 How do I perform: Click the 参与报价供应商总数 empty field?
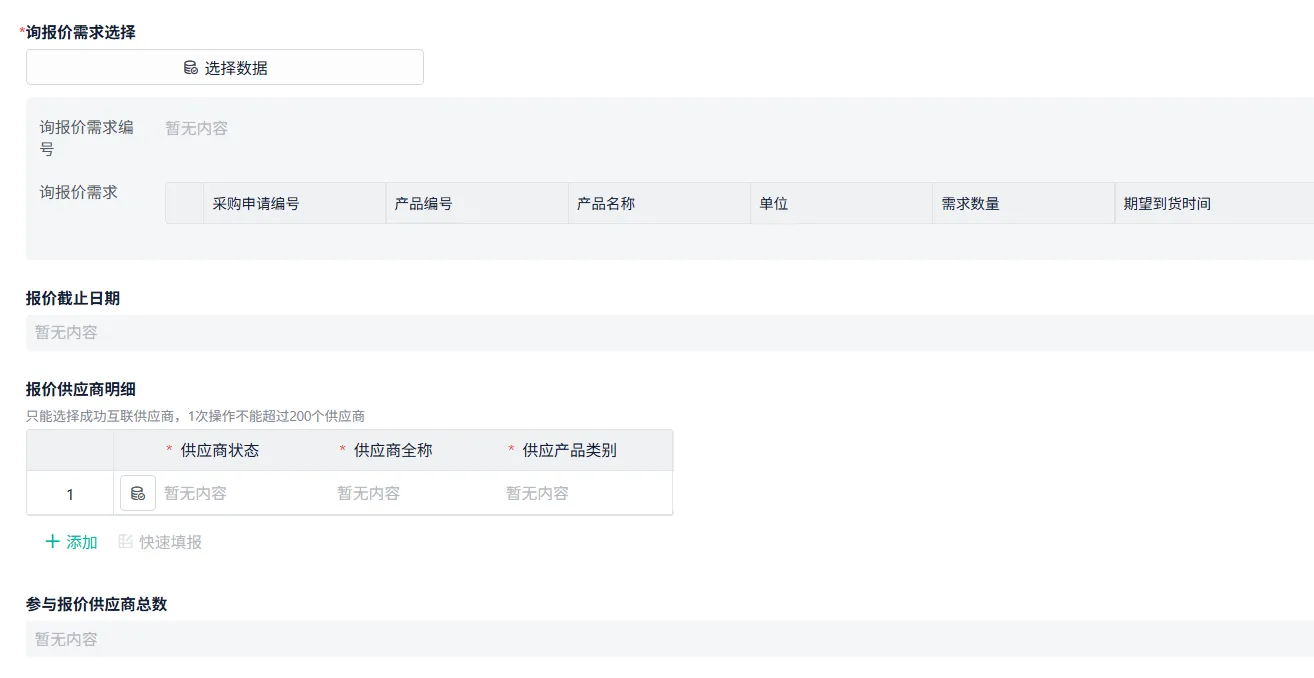coord(670,639)
